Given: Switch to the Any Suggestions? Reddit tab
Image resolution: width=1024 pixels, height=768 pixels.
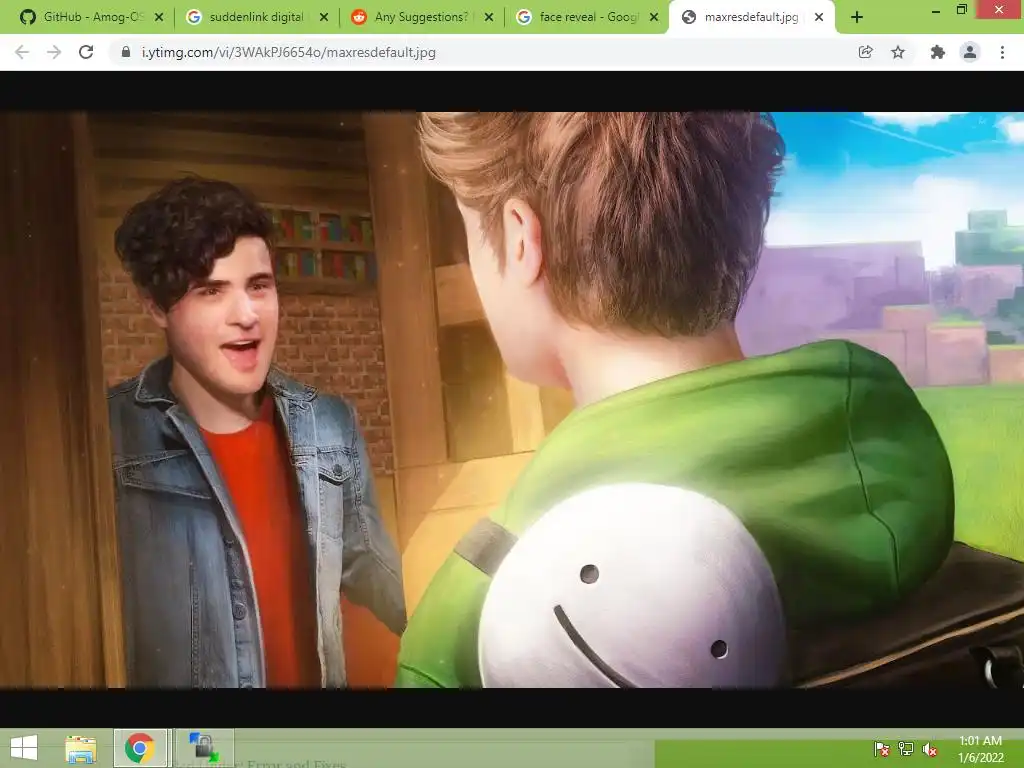Looking at the screenshot, I should [421, 18].
